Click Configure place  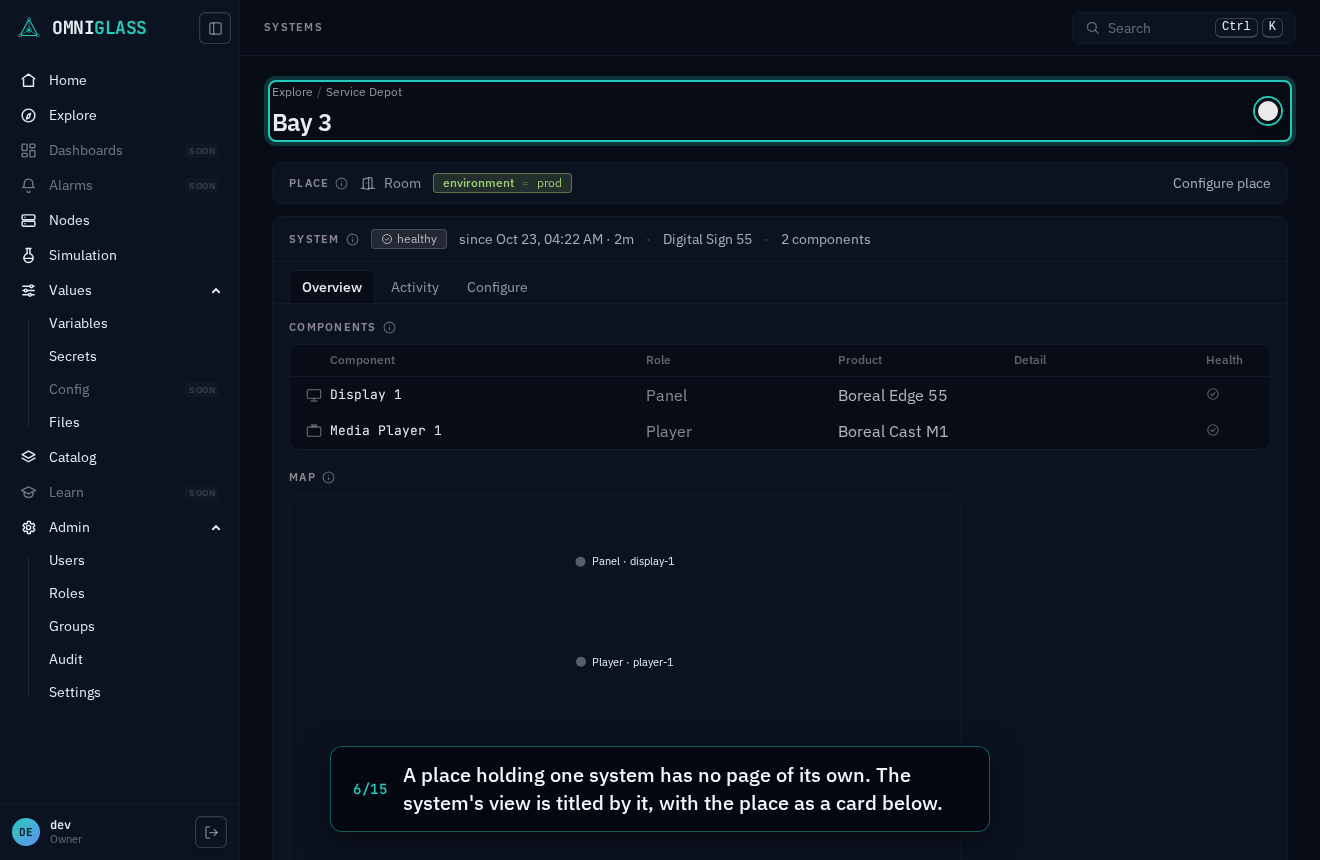click(x=1221, y=183)
